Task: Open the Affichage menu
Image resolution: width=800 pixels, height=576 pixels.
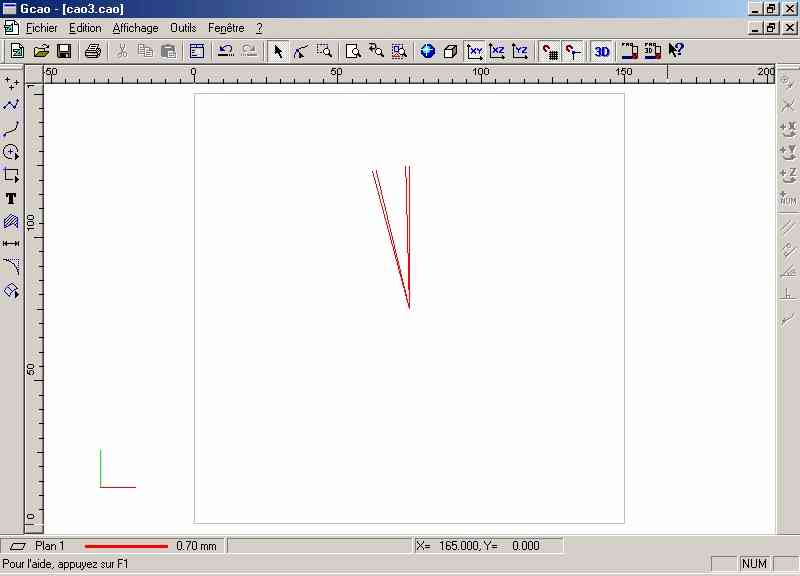Action: pos(135,28)
